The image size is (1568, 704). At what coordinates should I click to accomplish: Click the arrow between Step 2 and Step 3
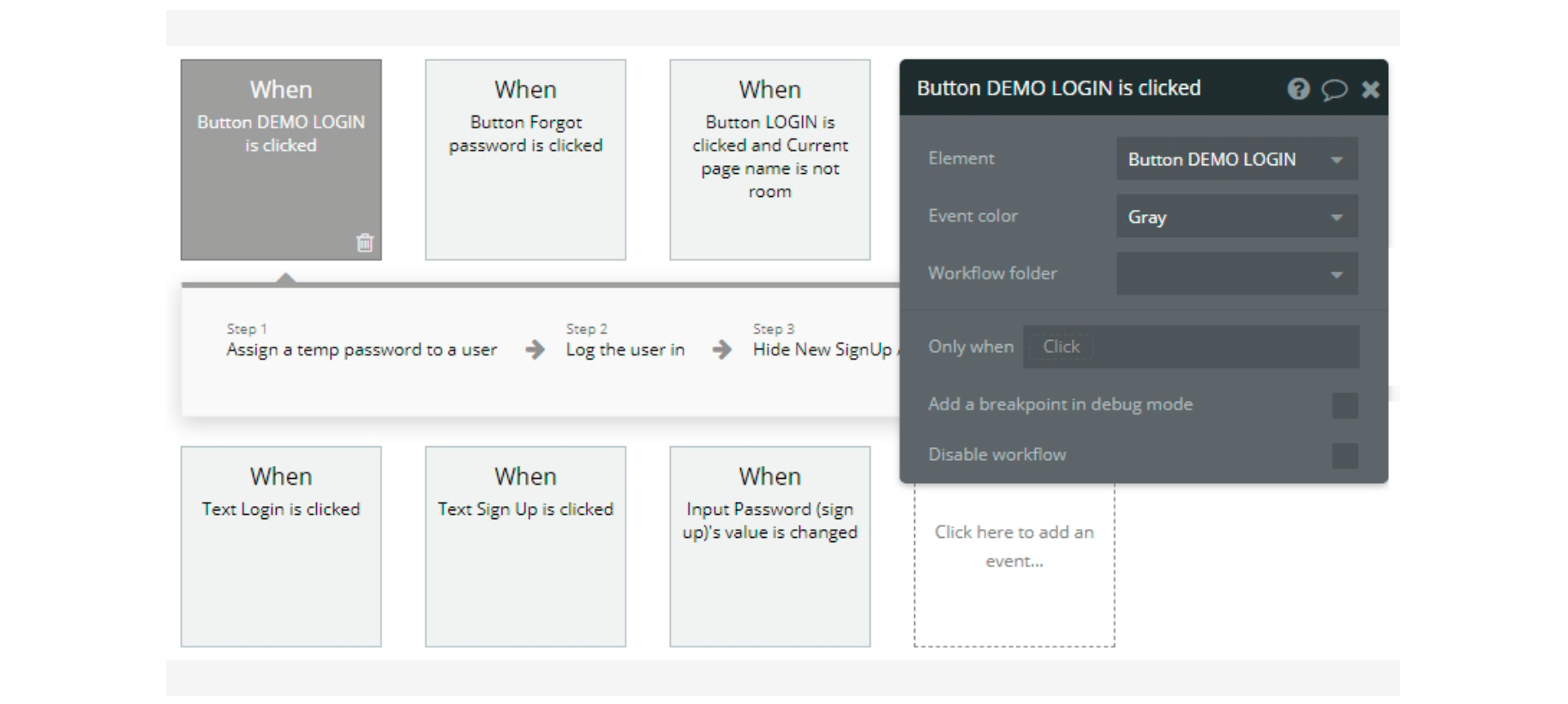pyautogui.click(x=722, y=349)
